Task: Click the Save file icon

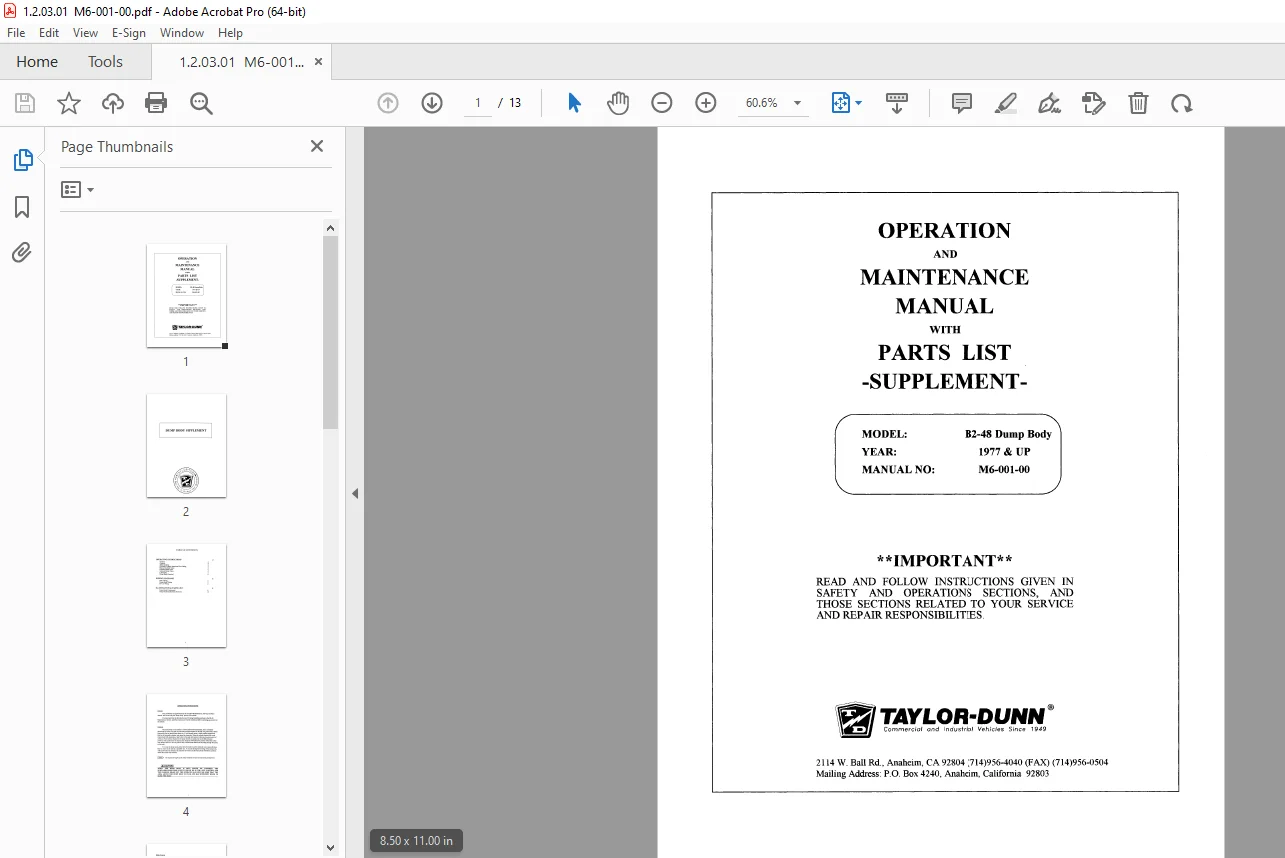Action: [x=25, y=103]
